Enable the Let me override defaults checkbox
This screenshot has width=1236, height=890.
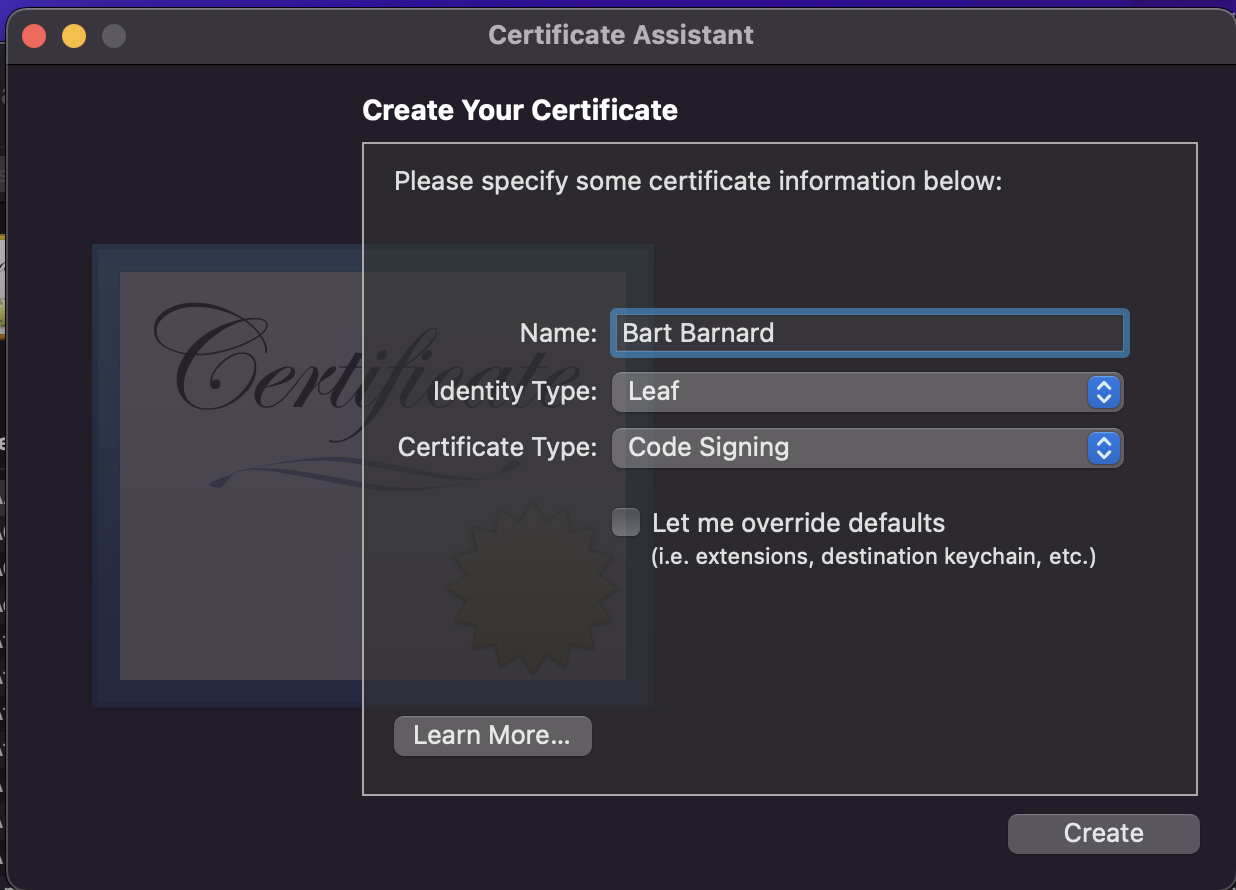pos(626,522)
